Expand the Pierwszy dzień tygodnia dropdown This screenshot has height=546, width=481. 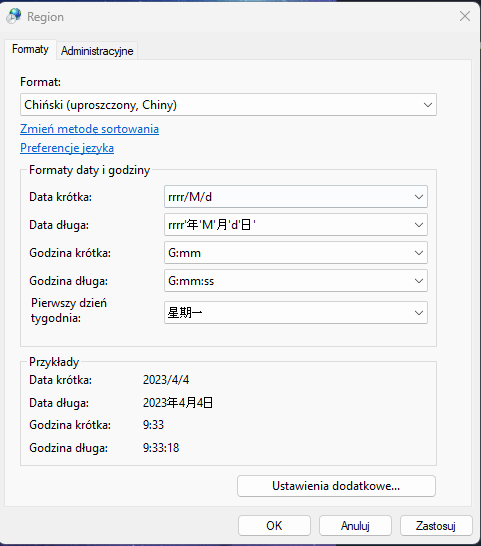(x=296, y=313)
